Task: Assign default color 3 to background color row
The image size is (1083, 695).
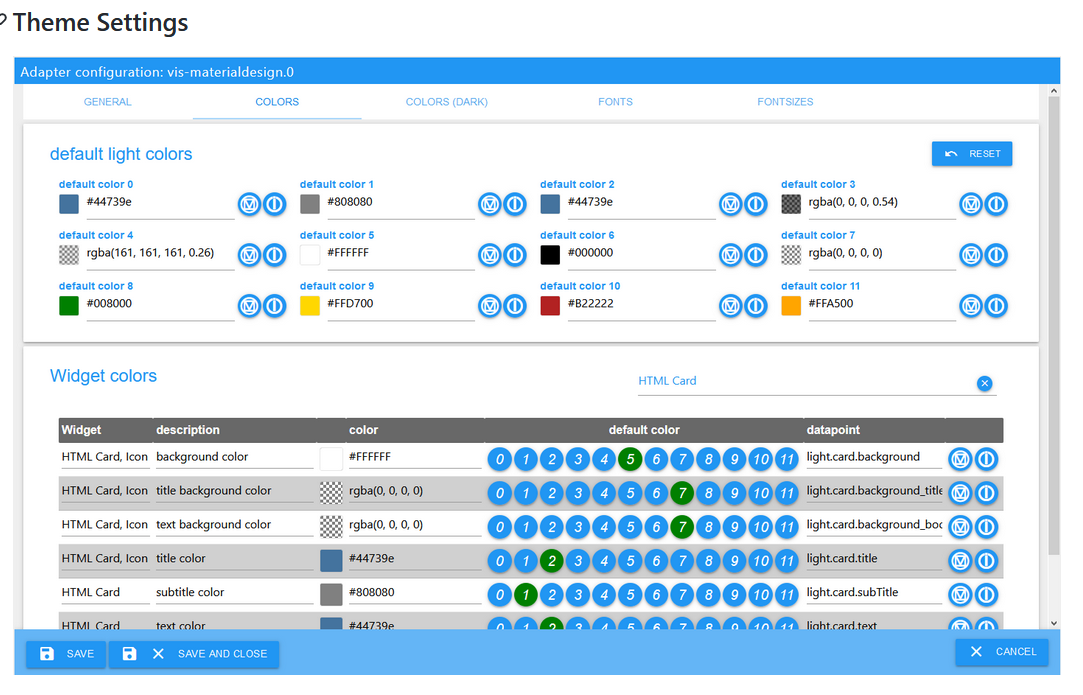Action: 578,460
